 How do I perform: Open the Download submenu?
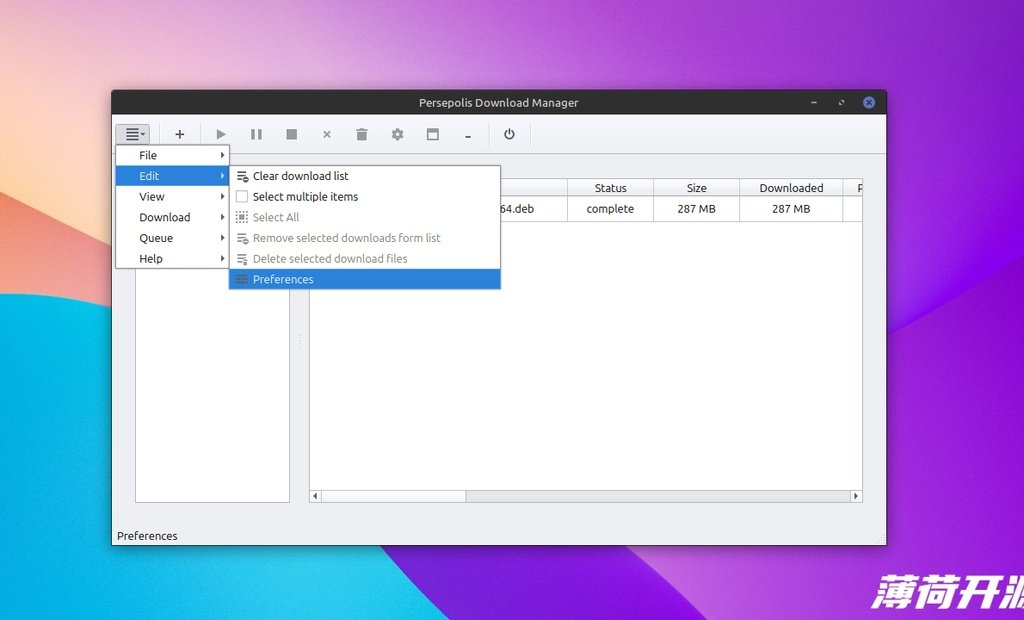coord(172,218)
